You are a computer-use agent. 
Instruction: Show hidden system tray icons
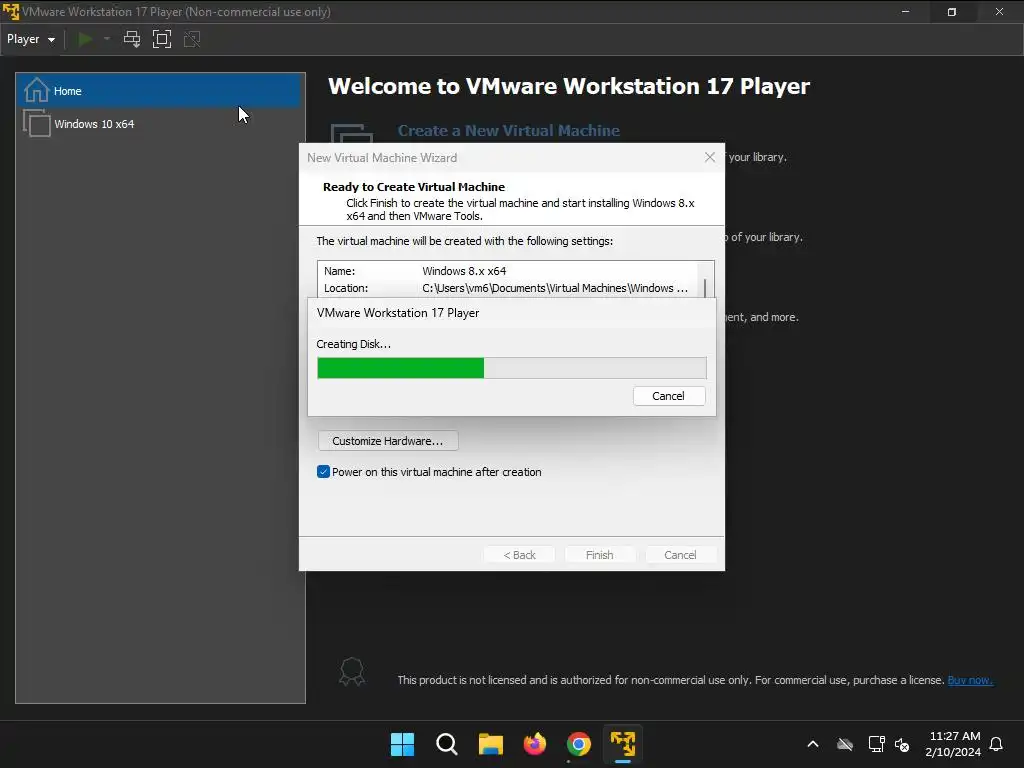click(813, 744)
